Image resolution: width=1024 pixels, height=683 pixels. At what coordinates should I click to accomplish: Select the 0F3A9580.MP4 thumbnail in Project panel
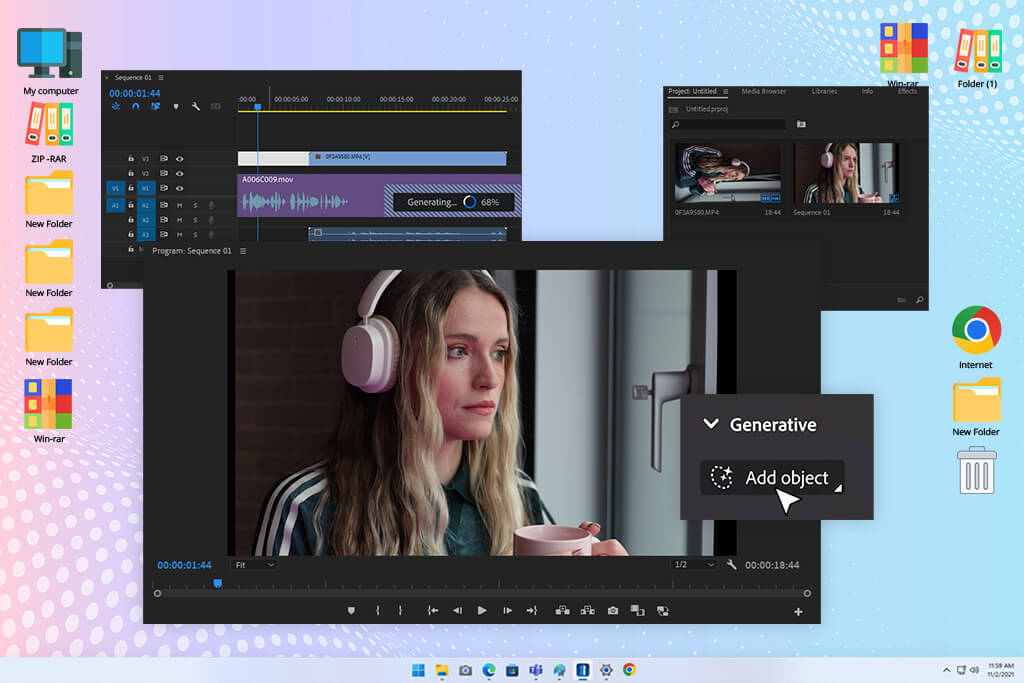point(728,173)
